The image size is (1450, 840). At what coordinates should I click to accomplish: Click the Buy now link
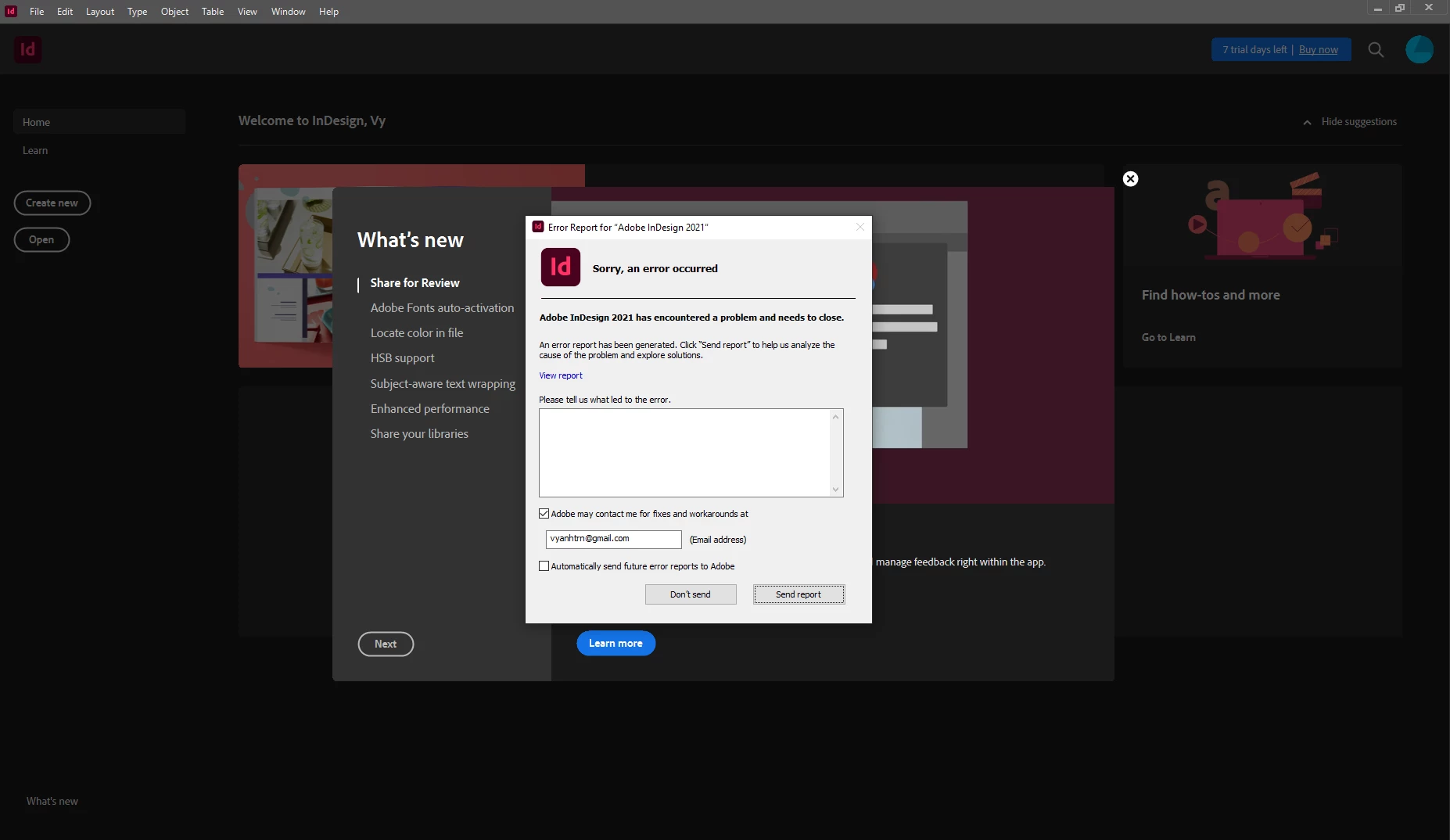(1318, 49)
